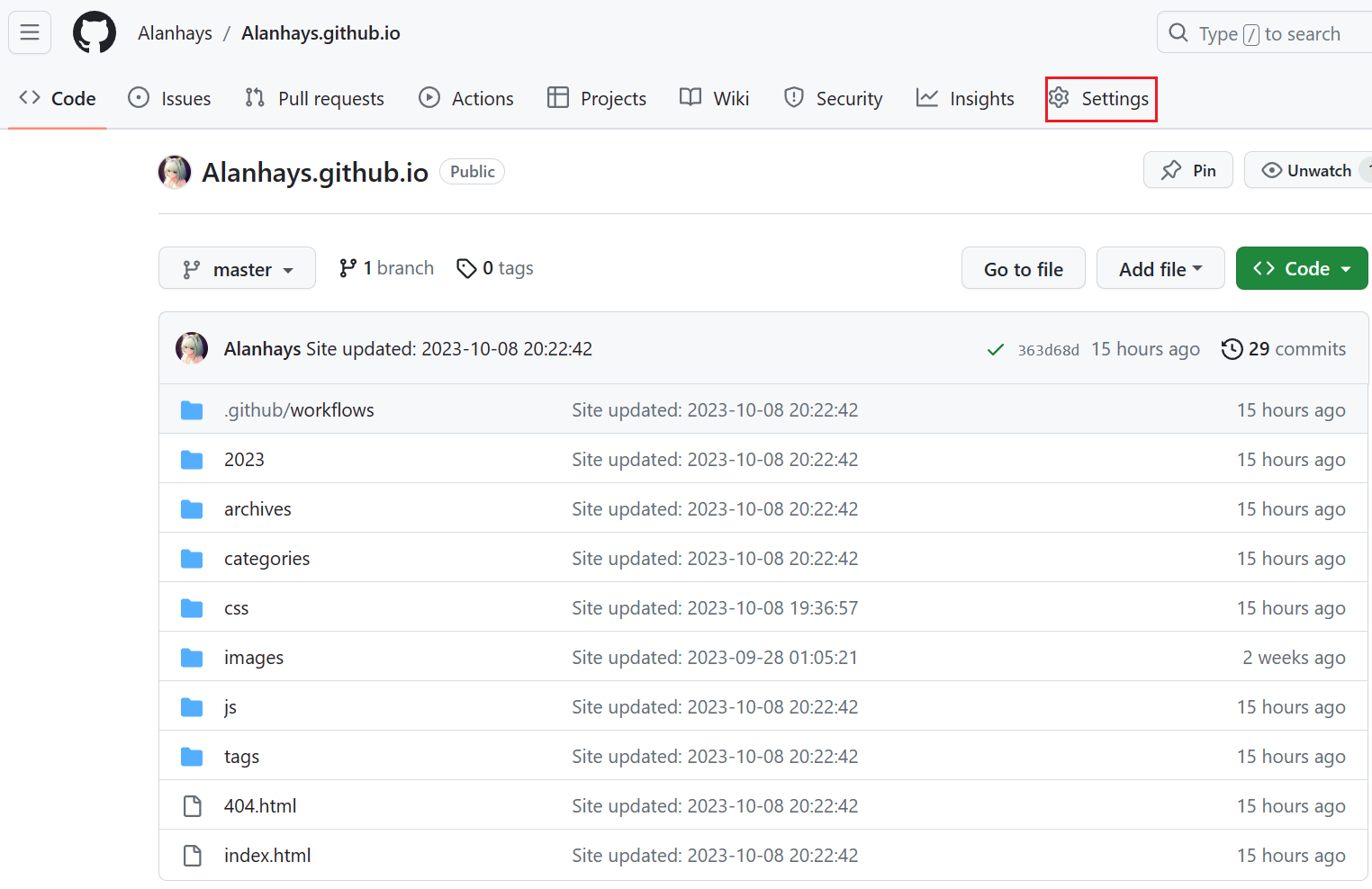View the 1 branch link
Screen dimensions: 1372x889
pyautogui.click(x=386, y=268)
